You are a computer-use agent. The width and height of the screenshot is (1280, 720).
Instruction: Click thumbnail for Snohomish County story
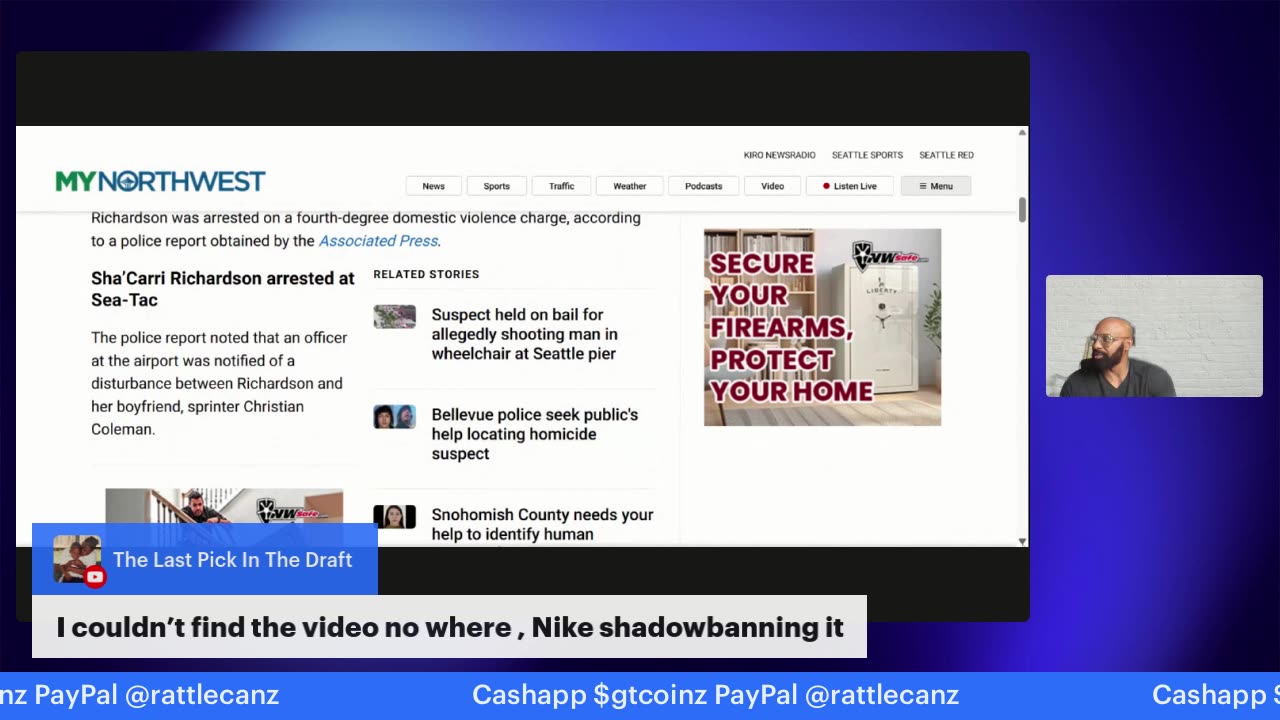pyautogui.click(x=394, y=517)
